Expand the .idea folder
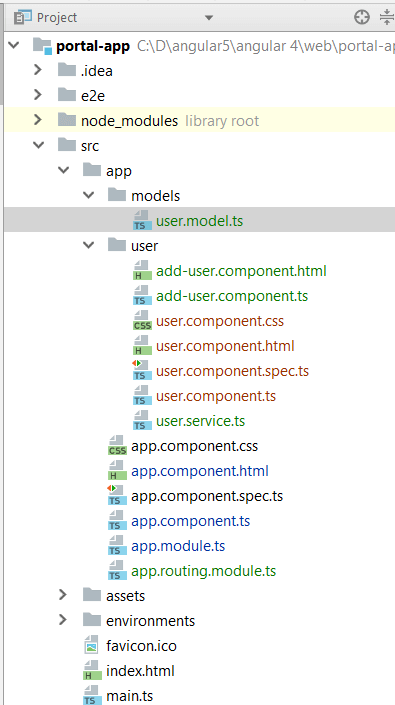395x705 pixels. point(38,70)
